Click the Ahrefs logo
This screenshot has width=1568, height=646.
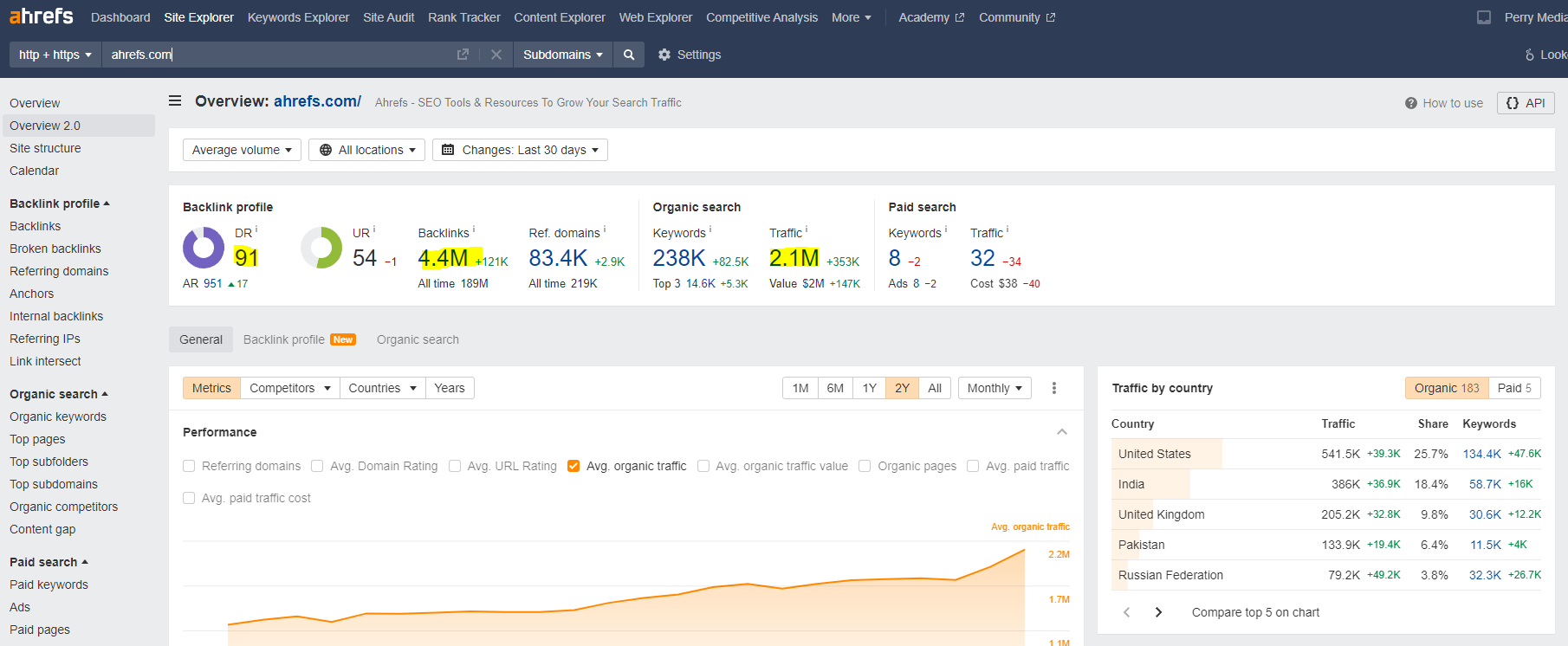pyautogui.click(x=41, y=16)
